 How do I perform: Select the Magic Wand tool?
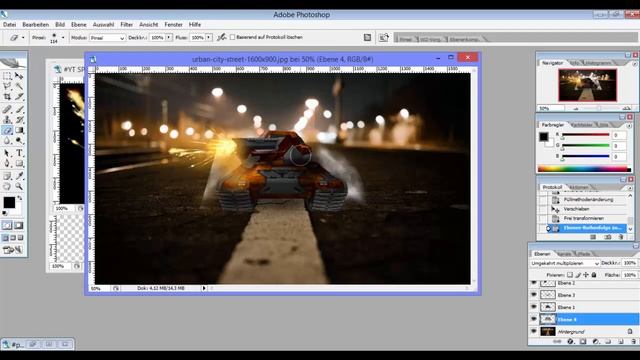(19, 86)
